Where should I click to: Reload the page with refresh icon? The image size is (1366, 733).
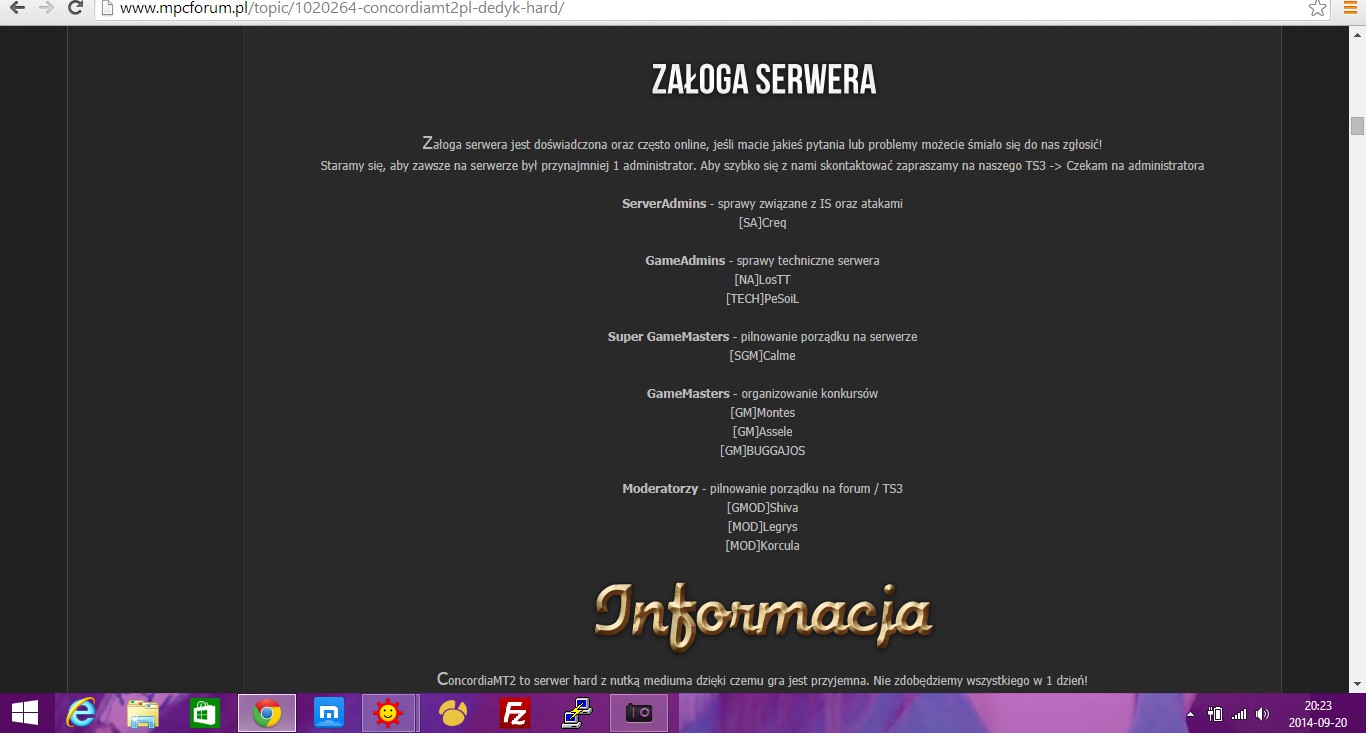pyautogui.click(x=75, y=8)
